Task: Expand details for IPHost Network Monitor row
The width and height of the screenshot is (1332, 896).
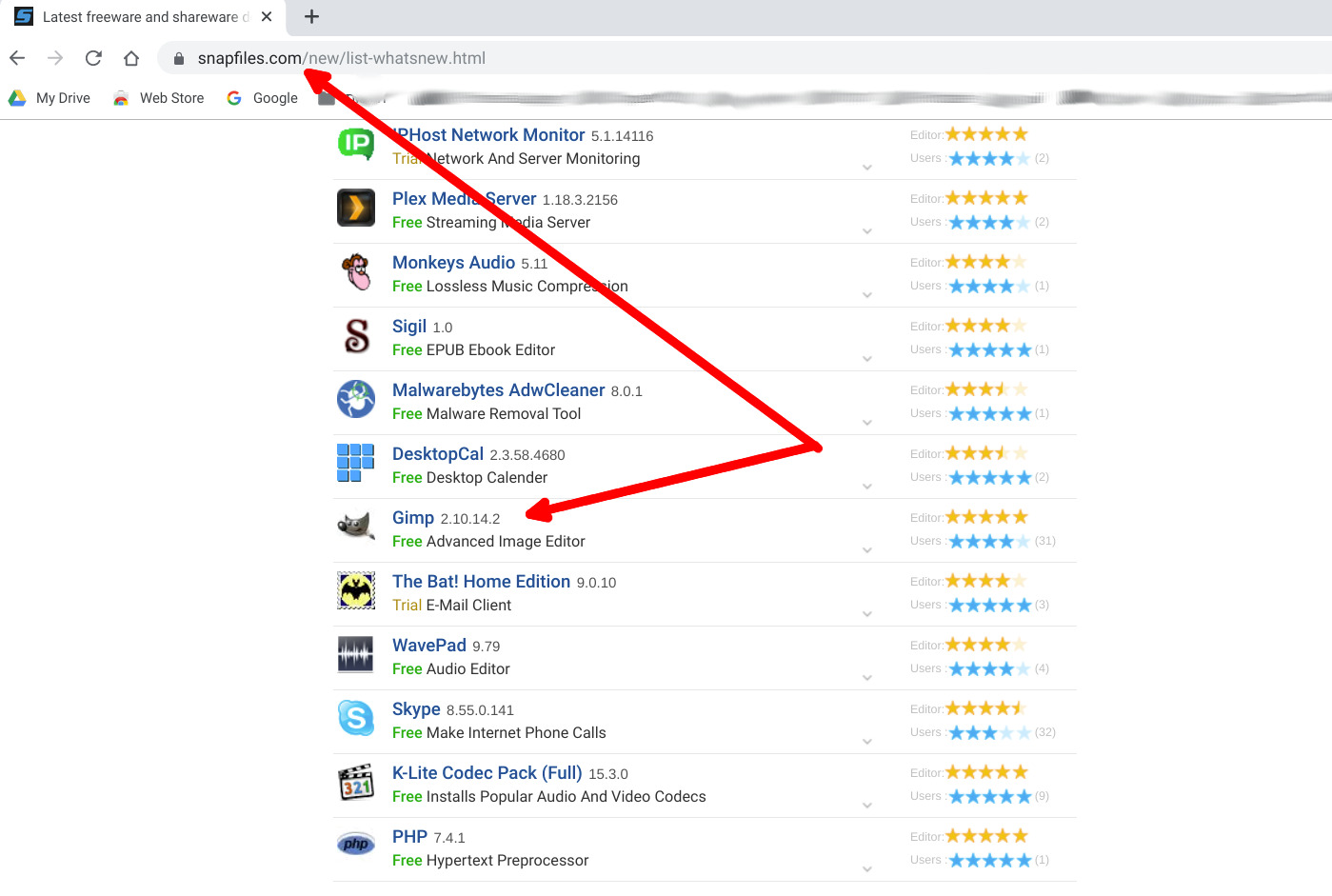Action: click(x=867, y=168)
